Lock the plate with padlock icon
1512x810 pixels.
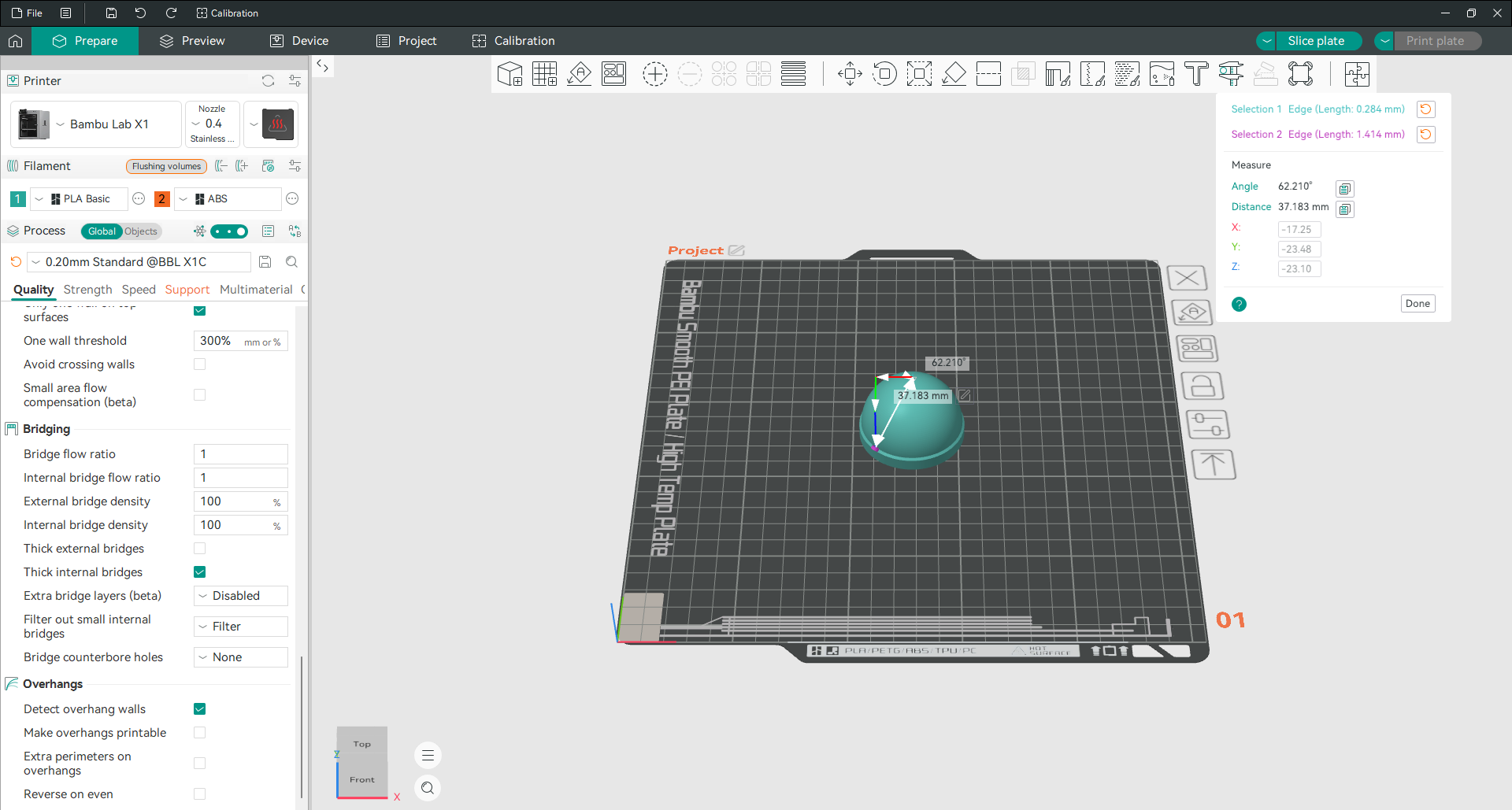(1202, 387)
